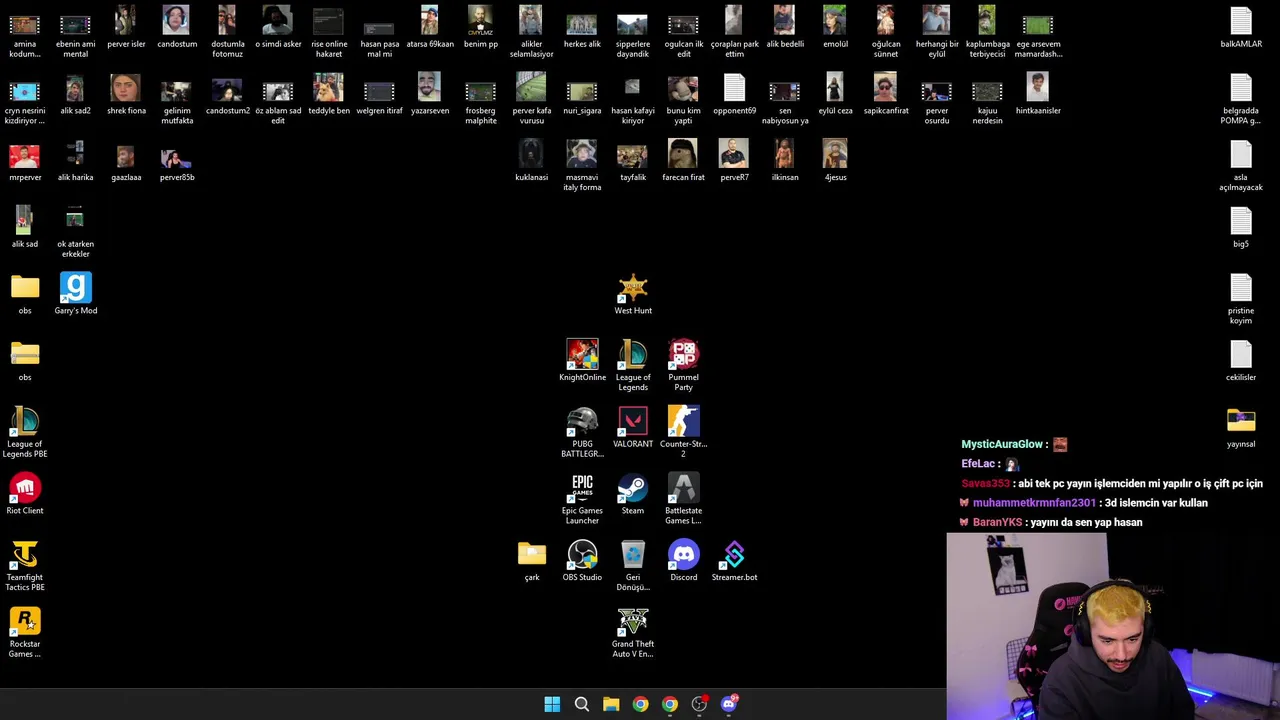Image resolution: width=1280 pixels, height=720 pixels.
Task: Select the tayfalik image file
Action: (x=633, y=161)
